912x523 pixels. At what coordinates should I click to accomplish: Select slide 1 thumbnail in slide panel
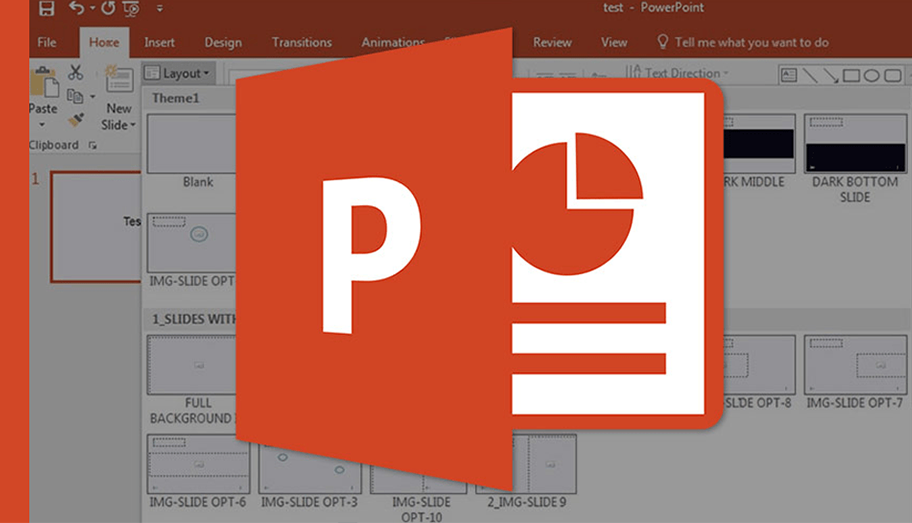[96, 227]
